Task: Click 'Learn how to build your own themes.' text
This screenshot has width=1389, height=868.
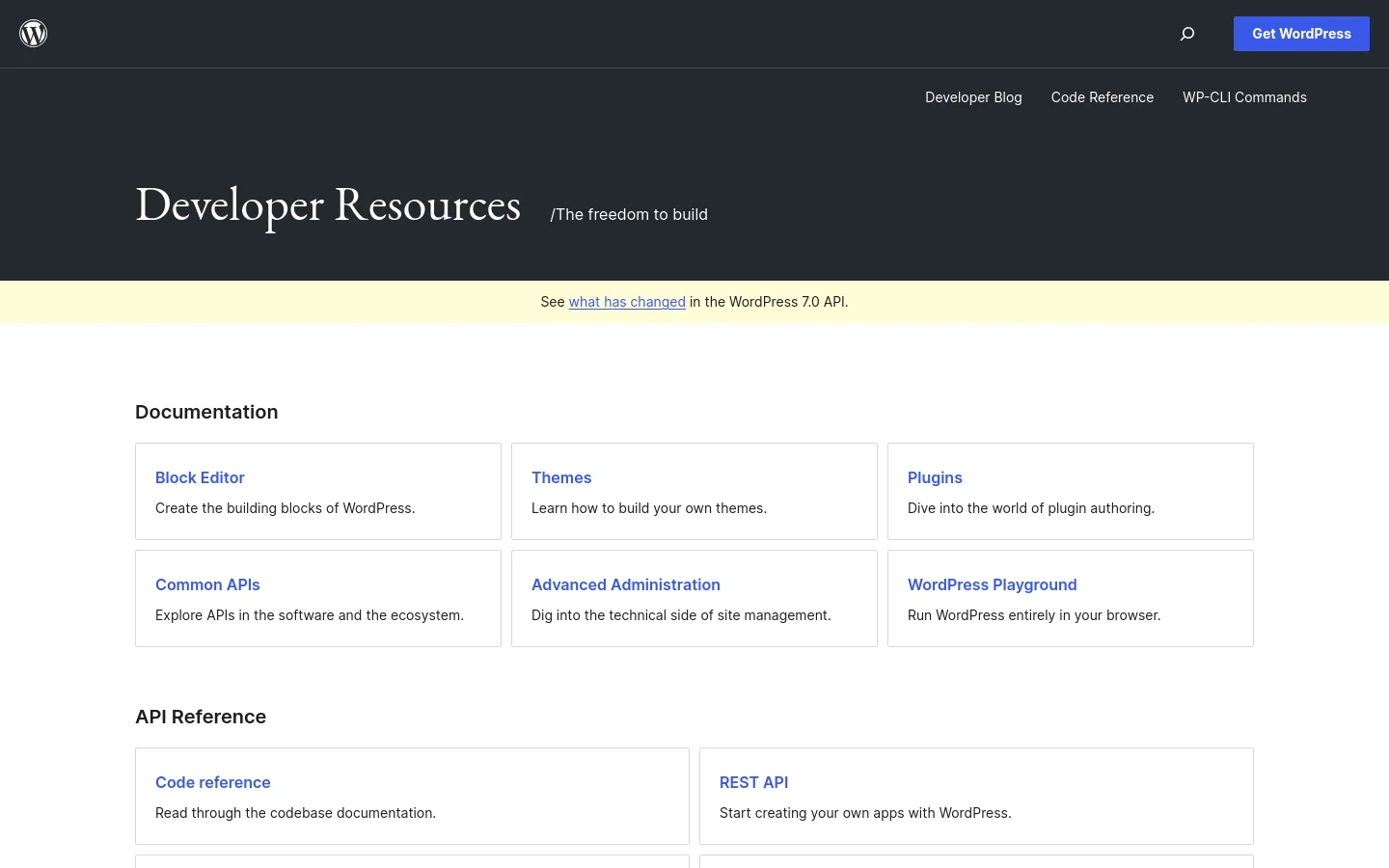Action: pos(649,508)
